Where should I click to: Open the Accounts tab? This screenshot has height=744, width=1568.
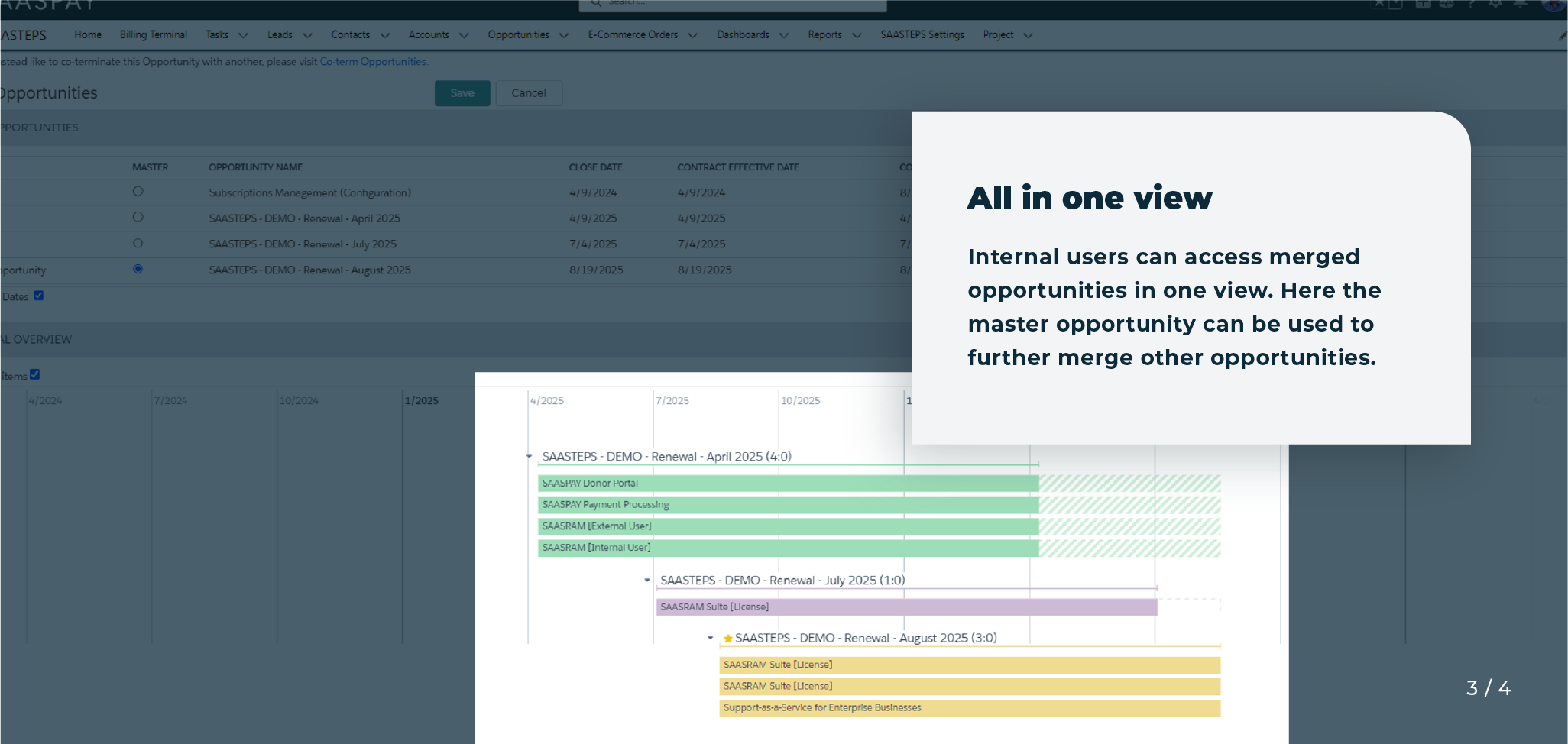(x=429, y=35)
